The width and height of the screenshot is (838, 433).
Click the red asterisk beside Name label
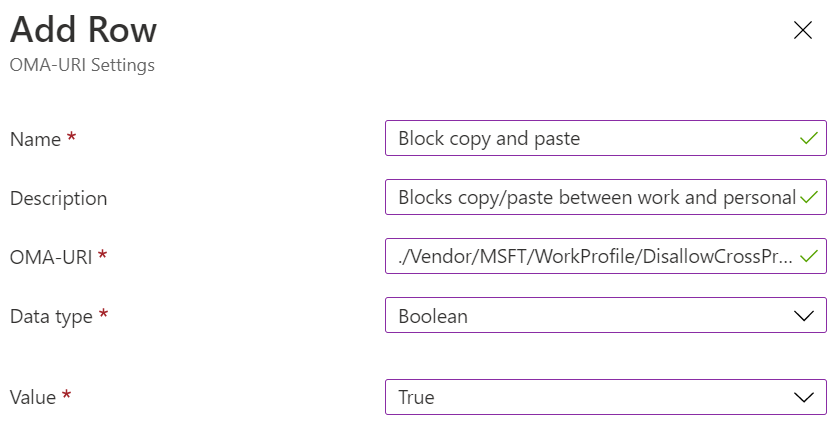[x=71, y=137]
